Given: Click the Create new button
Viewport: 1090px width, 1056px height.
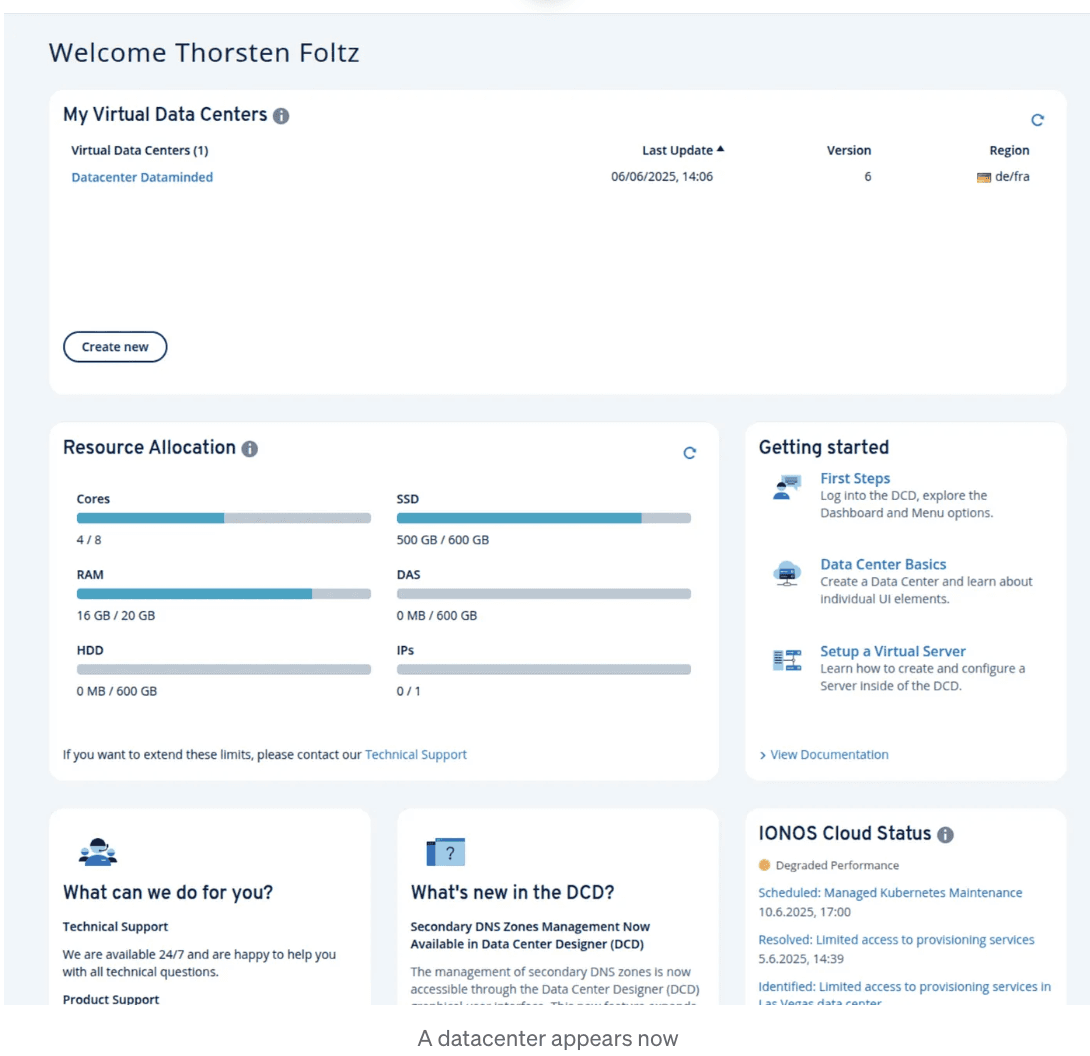Looking at the screenshot, I should pos(115,347).
